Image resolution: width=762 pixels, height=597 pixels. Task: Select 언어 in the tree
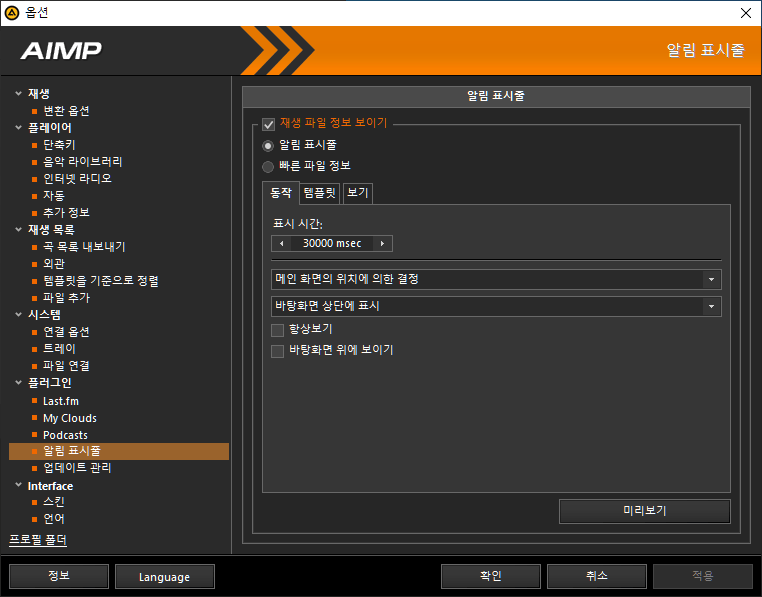coord(53,519)
